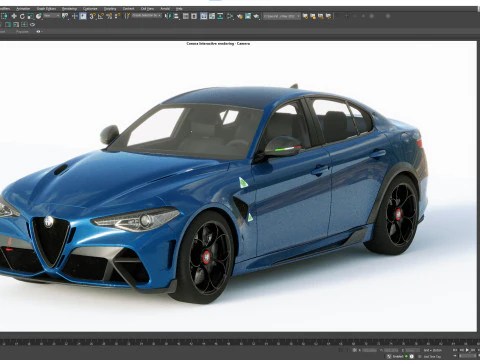480x360 pixels.
Task: Open the Civil View menu
Action: click(147, 9)
